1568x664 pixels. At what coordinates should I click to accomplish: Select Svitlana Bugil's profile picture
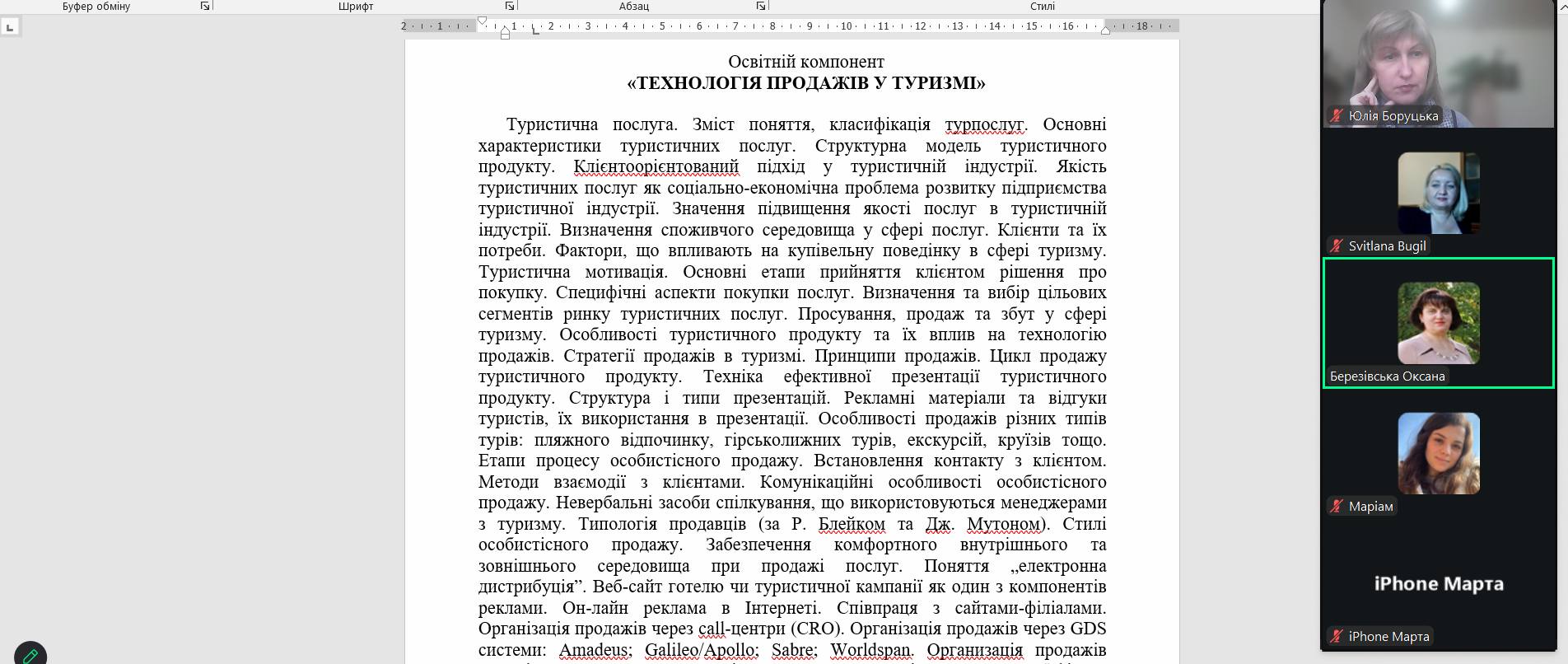[x=1438, y=193]
